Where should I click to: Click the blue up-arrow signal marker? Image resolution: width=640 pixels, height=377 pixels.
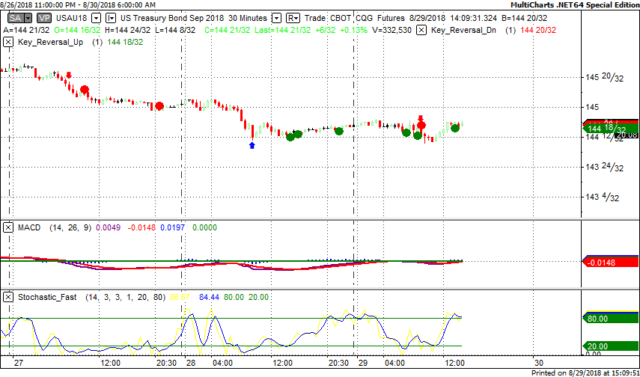click(x=252, y=145)
